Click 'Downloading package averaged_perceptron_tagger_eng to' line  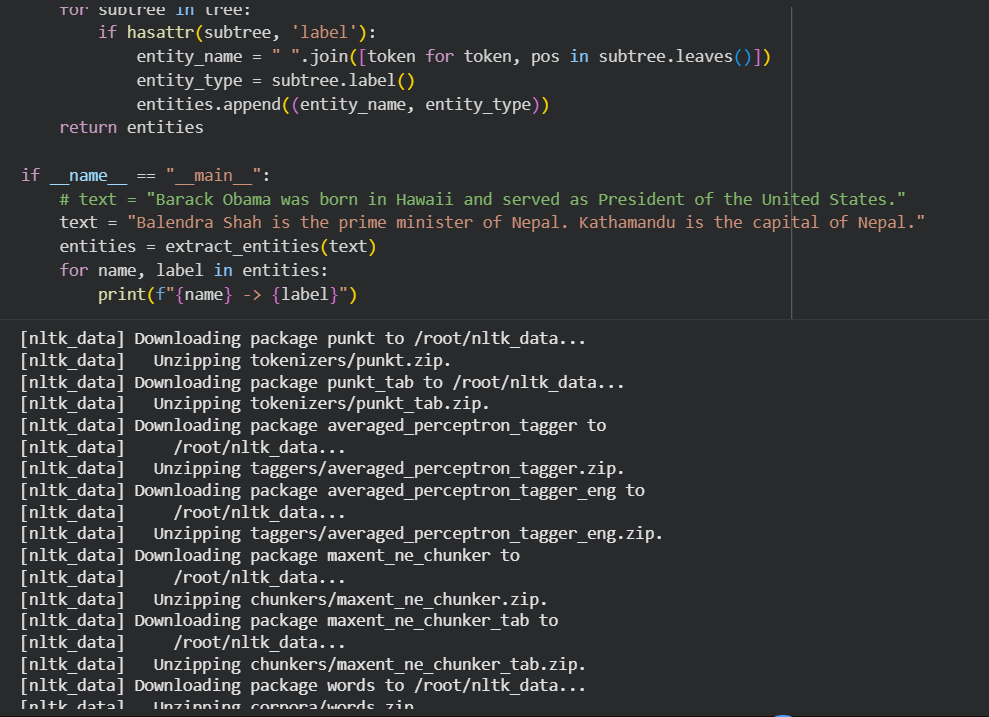pos(332,491)
